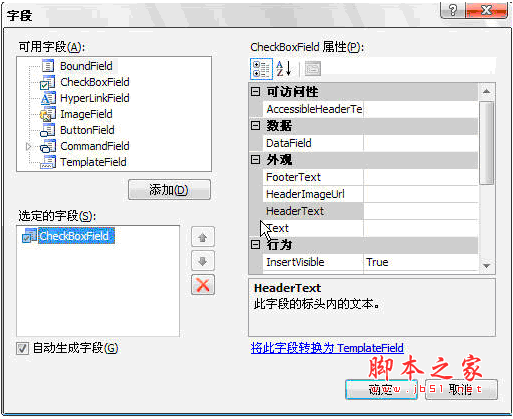Click the 添加(D) add button

pyautogui.click(x=169, y=190)
